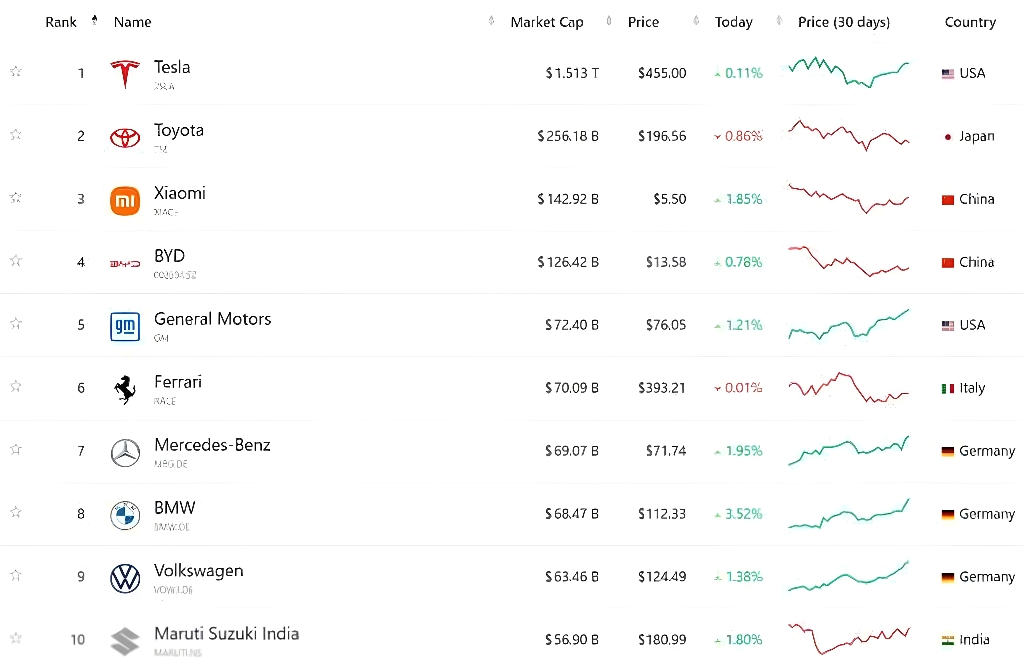Image resolution: width=1024 pixels, height=660 pixels.
Task: Open Maruti Suzuki India company page
Action: pyautogui.click(x=226, y=634)
